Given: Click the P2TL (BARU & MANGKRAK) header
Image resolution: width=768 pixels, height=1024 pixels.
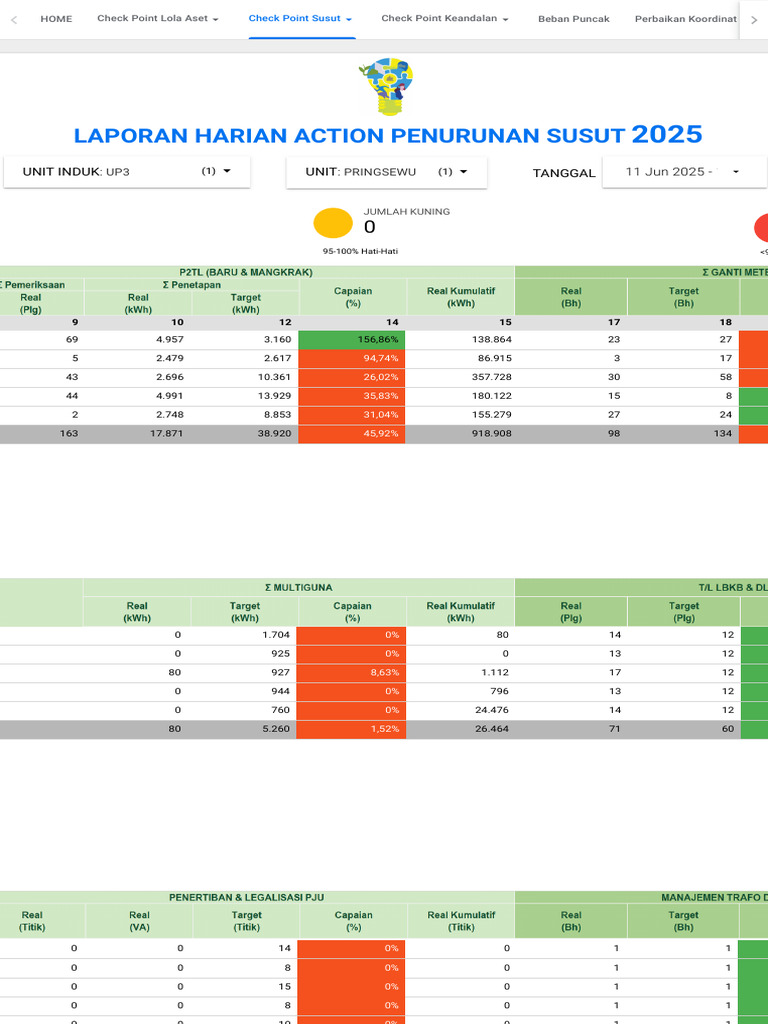Looking at the screenshot, I should coord(246,272).
